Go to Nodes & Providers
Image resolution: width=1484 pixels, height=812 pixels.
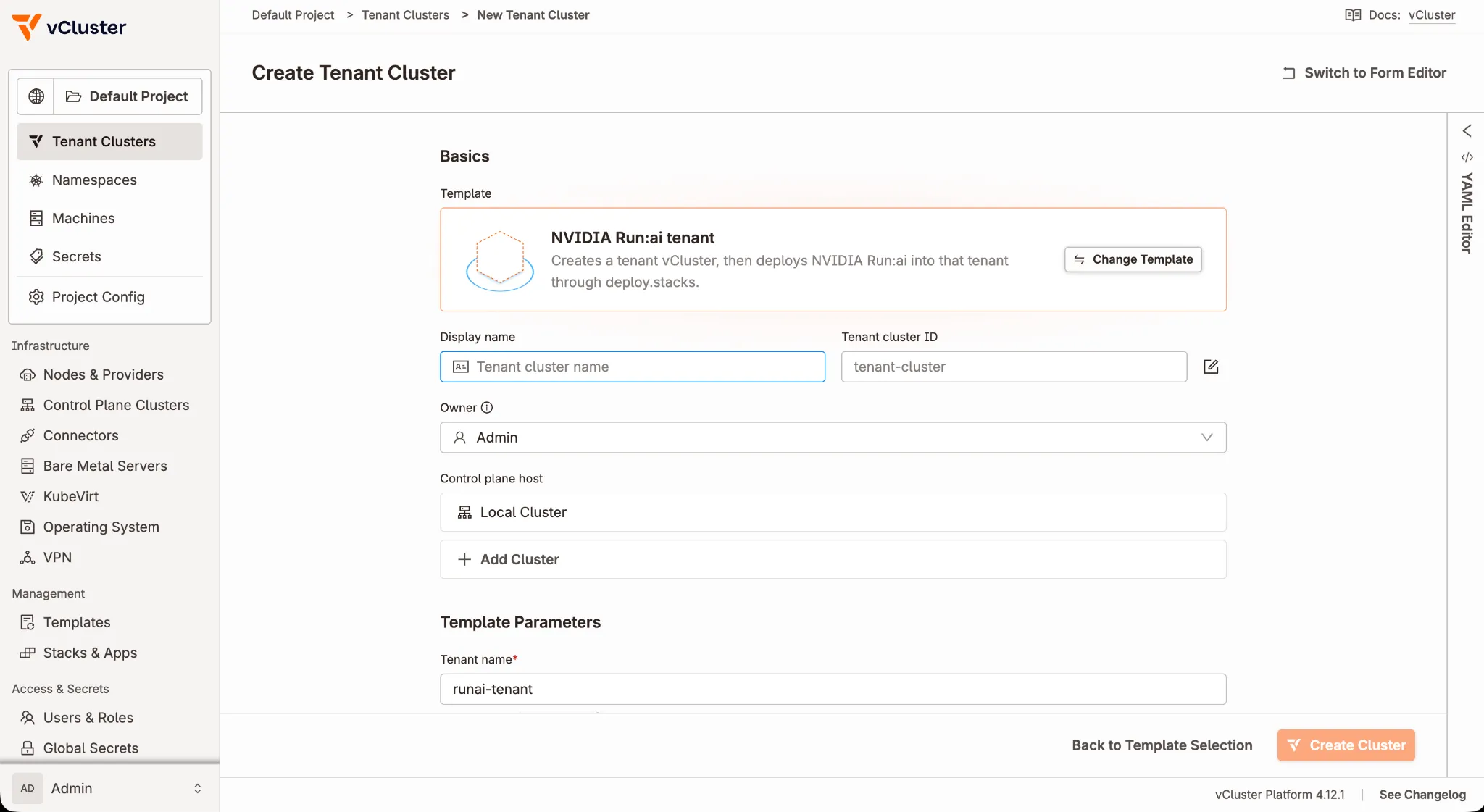pos(103,374)
